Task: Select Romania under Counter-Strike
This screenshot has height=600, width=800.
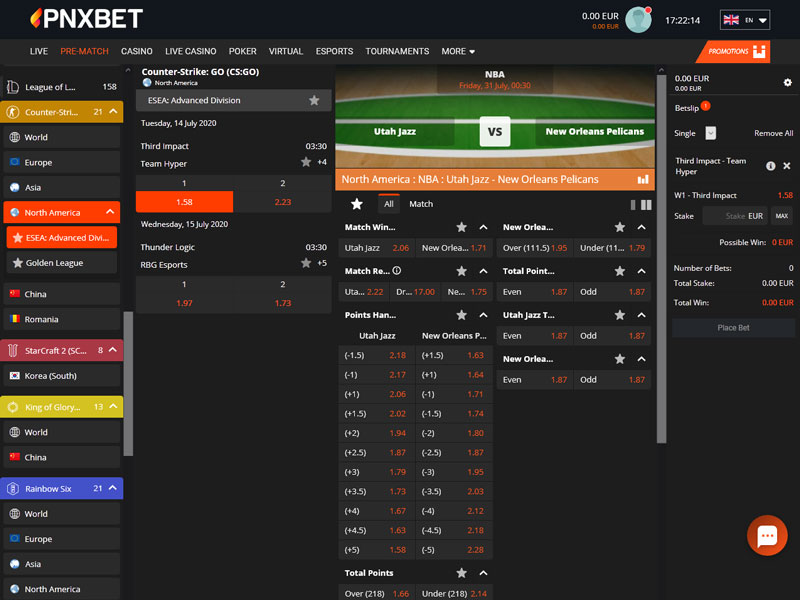Action: pos(62,319)
